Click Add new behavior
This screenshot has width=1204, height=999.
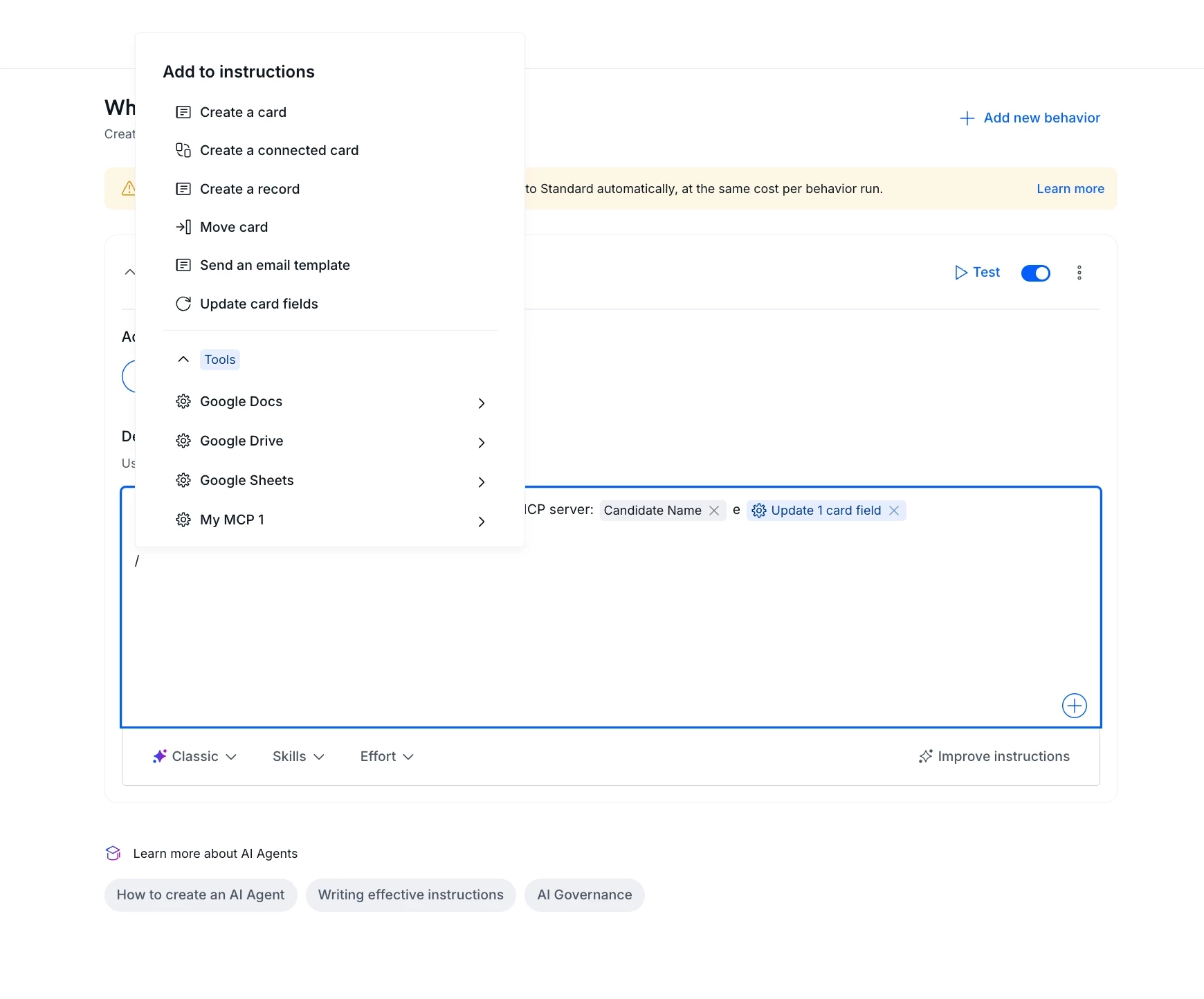coord(1030,118)
